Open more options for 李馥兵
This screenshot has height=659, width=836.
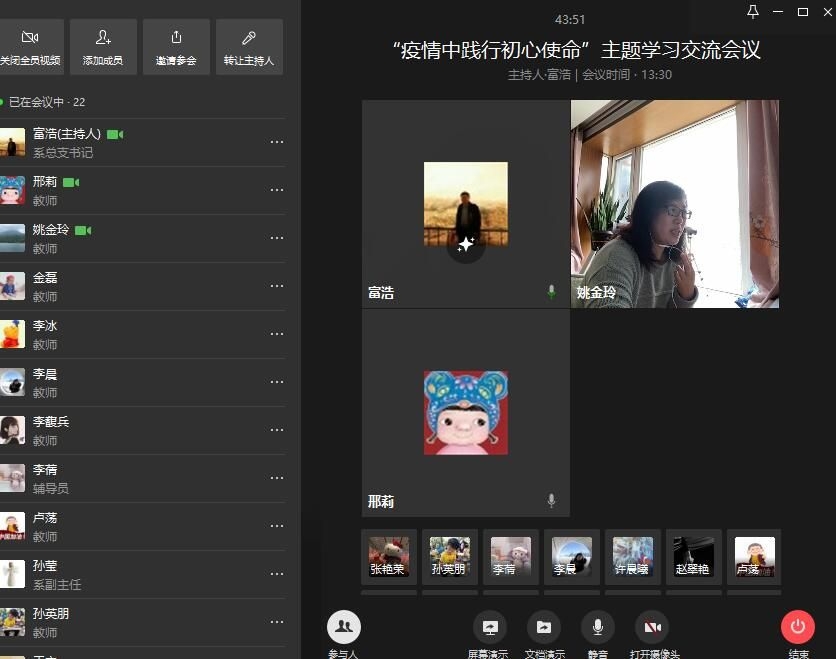click(x=277, y=430)
